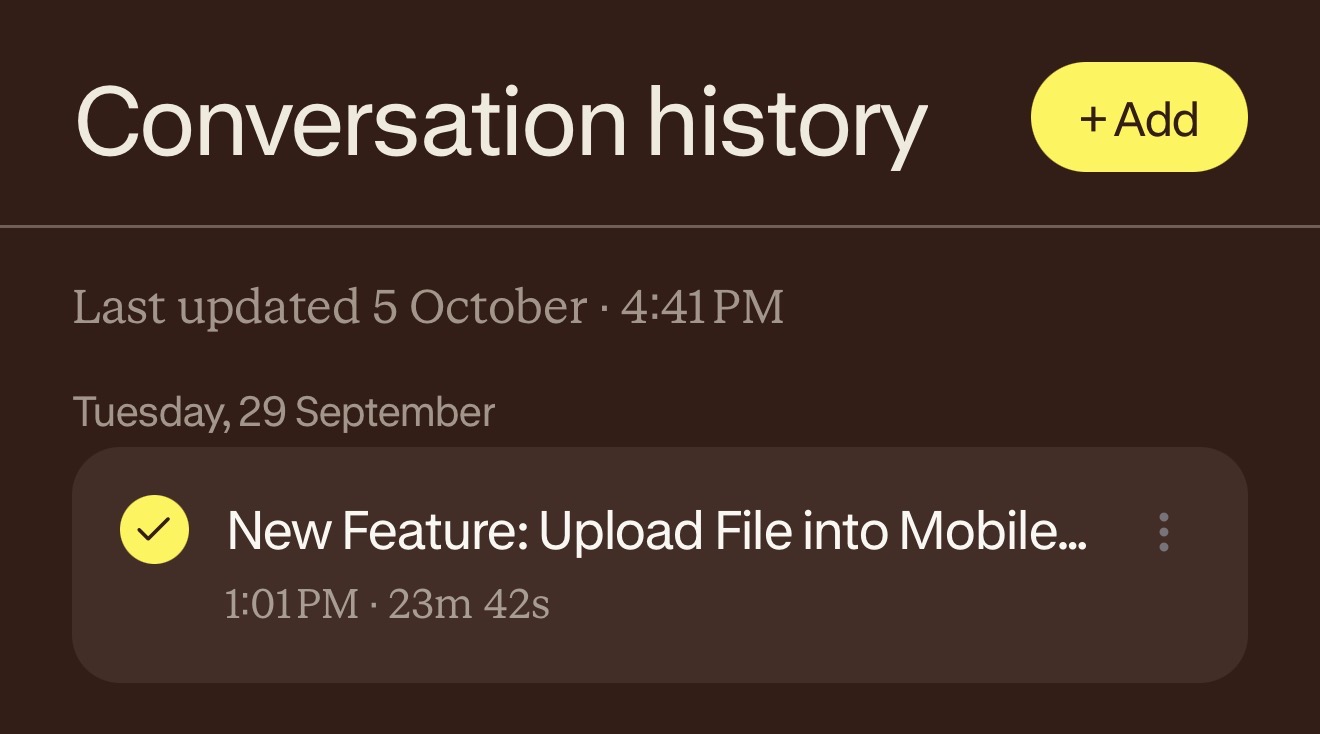Open the New Feature: Upload File conversation title
1320x734 pixels.
click(x=657, y=532)
